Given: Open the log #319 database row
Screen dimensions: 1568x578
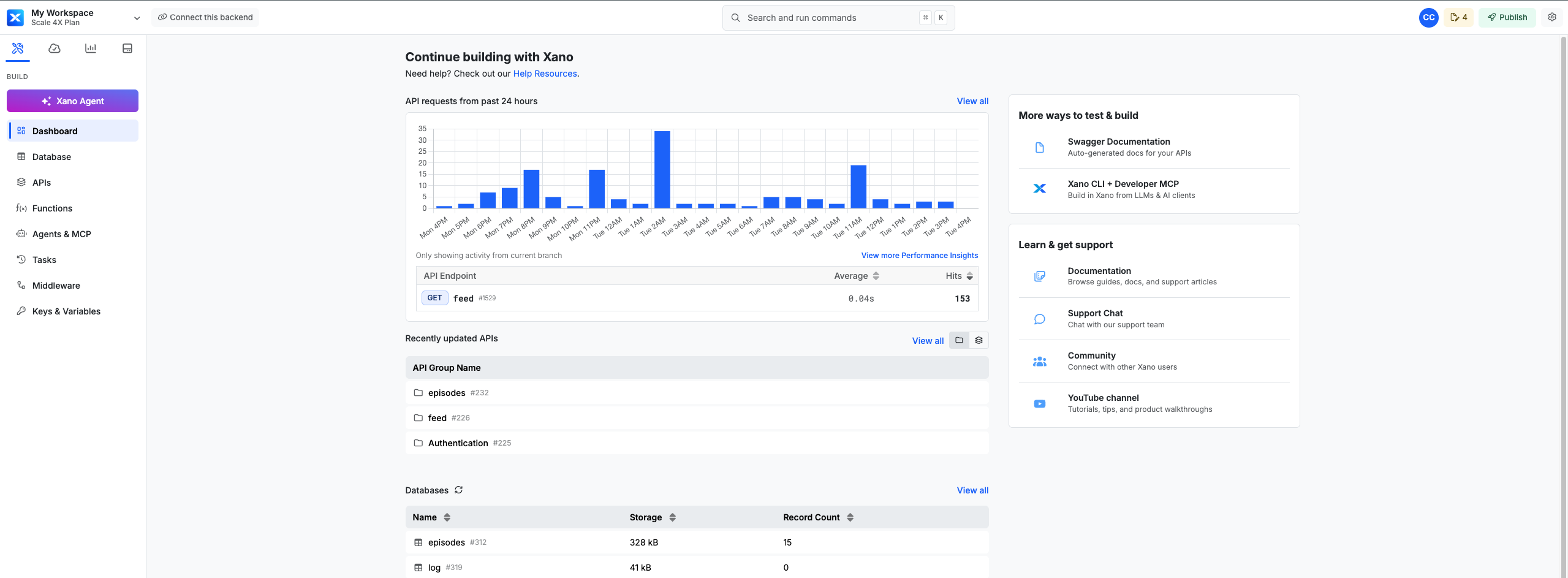Looking at the screenshot, I should 697,568.
